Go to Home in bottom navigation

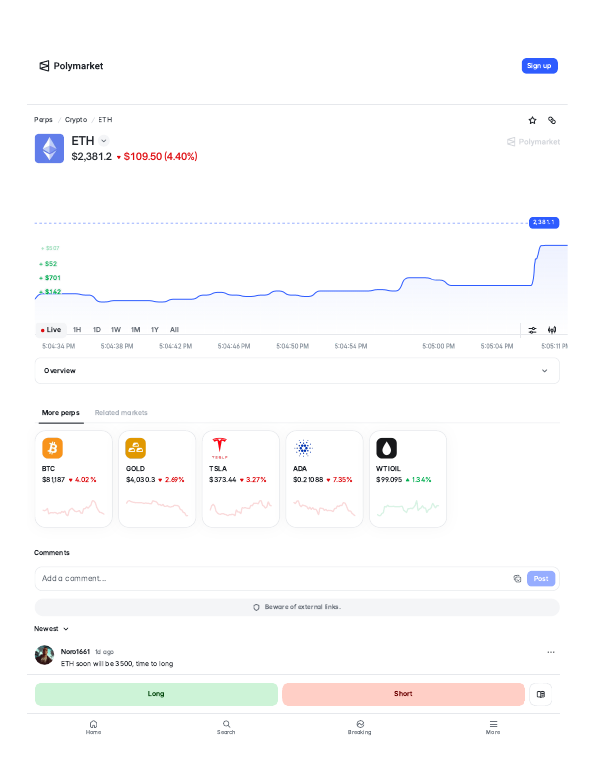pyautogui.click(x=93, y=727)
